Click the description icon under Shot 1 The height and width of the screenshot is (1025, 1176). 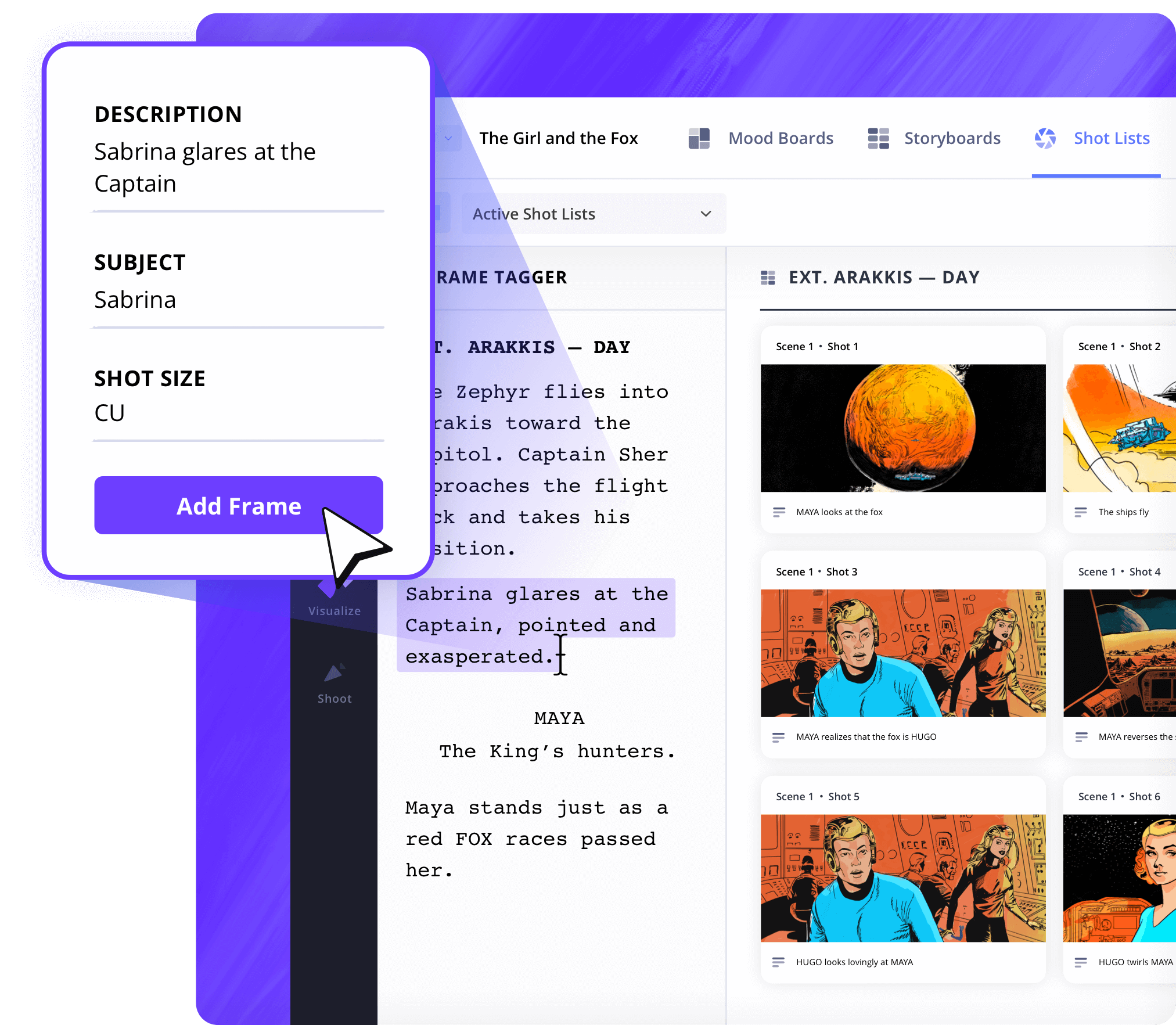tap(779, 512)
